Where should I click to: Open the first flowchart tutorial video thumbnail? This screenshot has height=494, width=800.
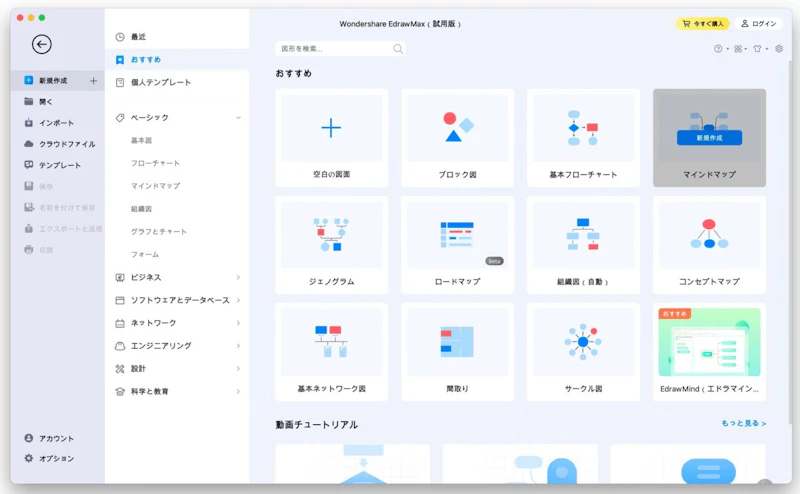click(x=352, y=464)
